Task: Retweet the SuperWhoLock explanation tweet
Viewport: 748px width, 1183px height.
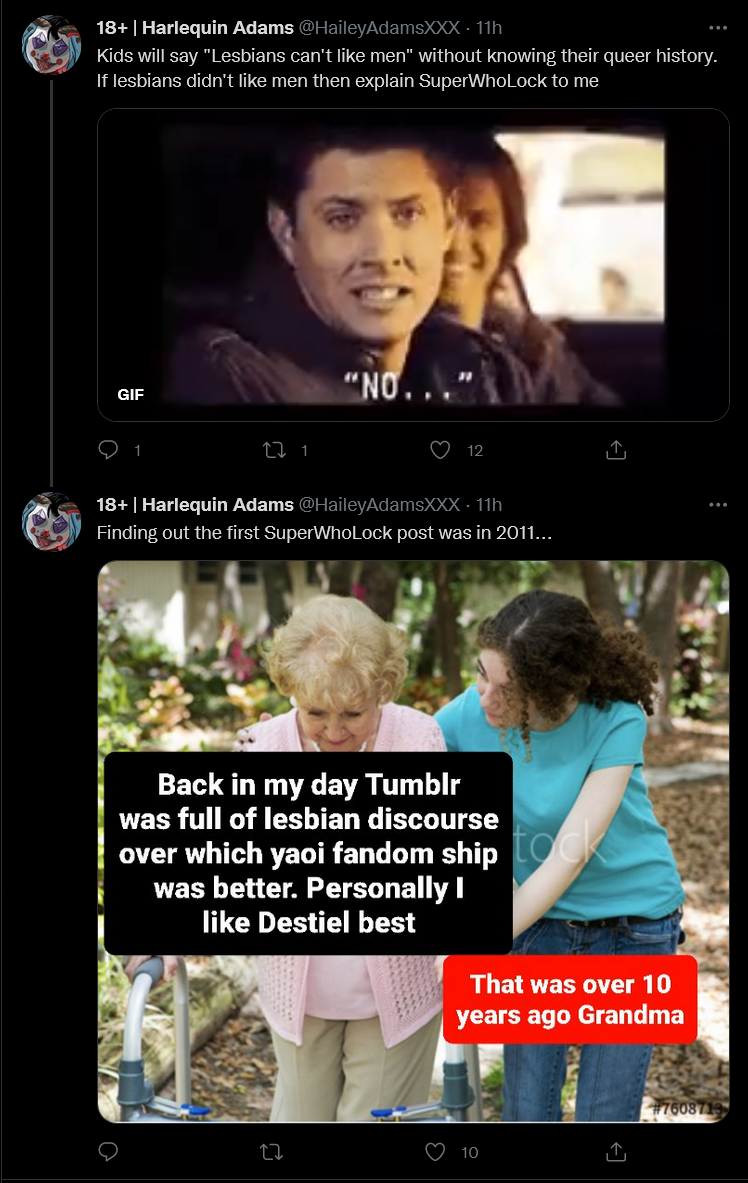Action: click(274, 450)
